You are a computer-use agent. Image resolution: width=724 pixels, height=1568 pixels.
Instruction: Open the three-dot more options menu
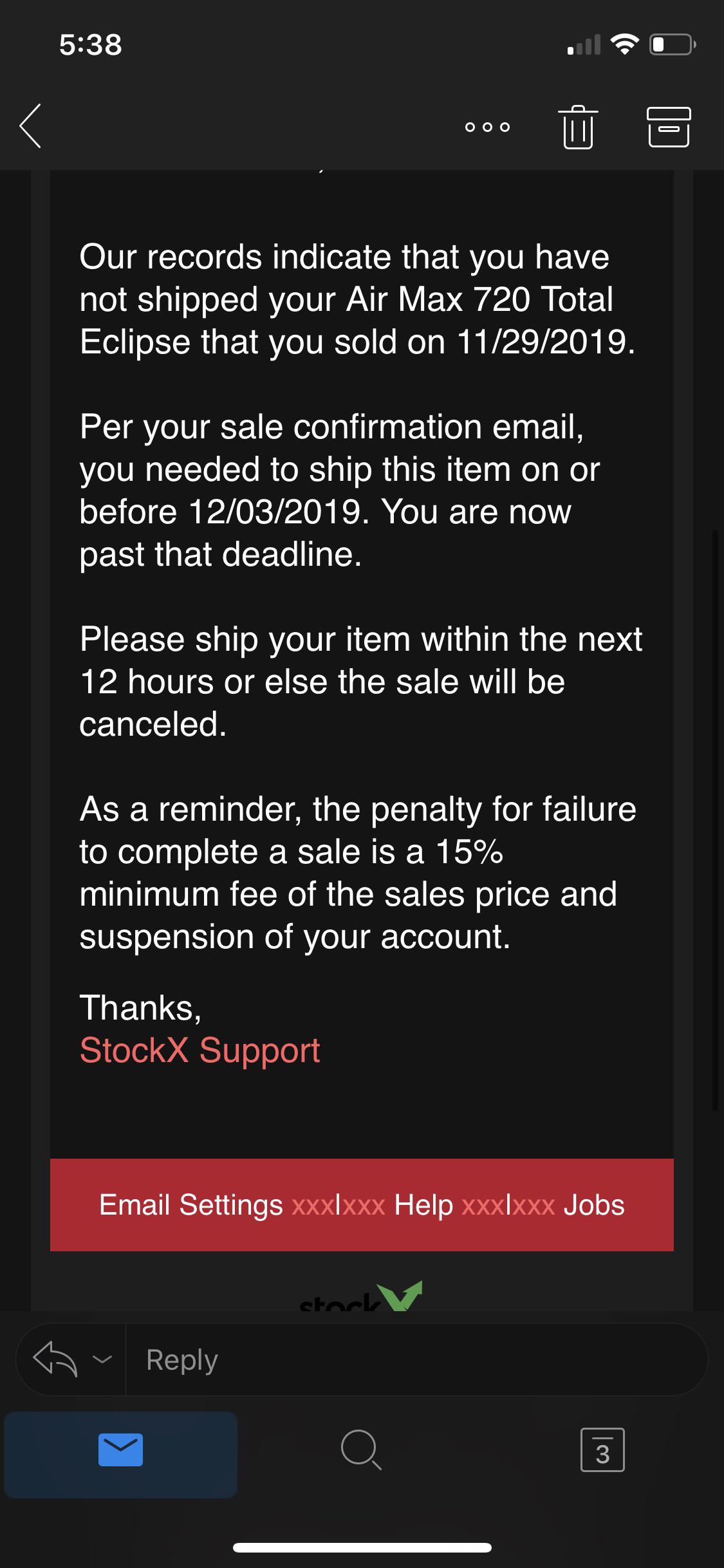[x=487, y=127]
